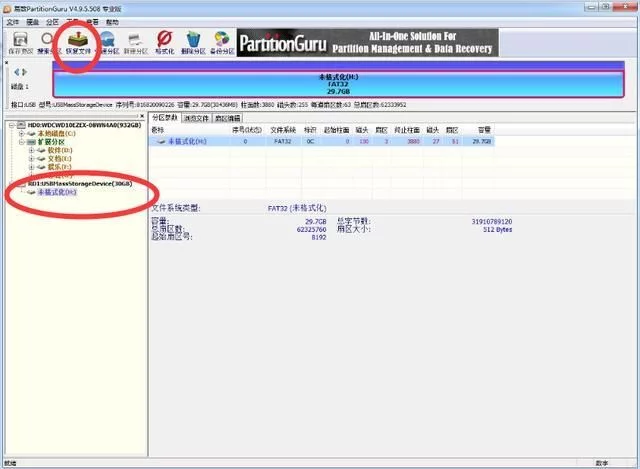This screenshot has height=469, width=640.
Task: Click the Delete Partition trash can icon
Action: coord(193,40)
